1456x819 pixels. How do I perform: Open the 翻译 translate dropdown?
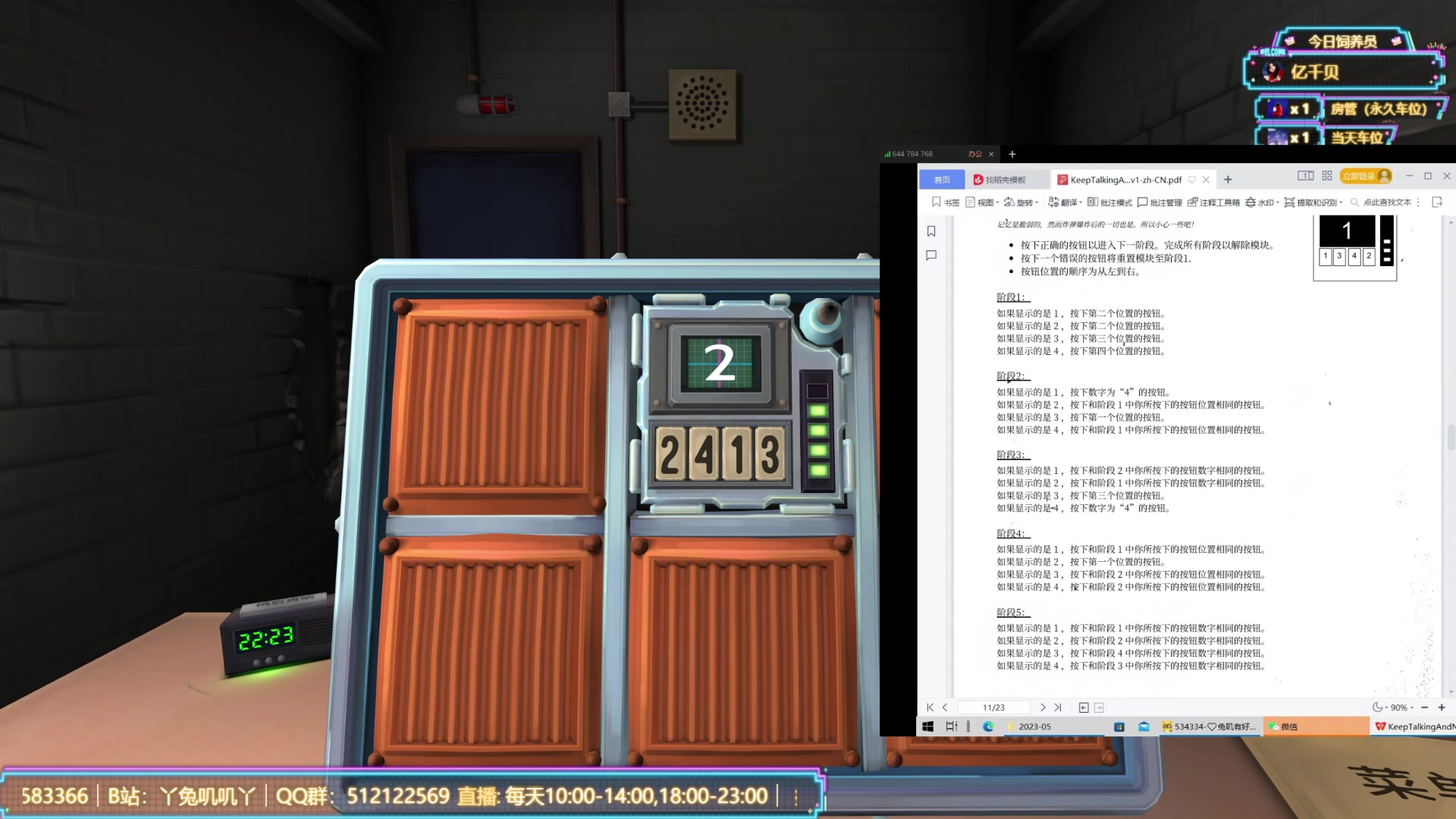click(x=1065, y=202)
